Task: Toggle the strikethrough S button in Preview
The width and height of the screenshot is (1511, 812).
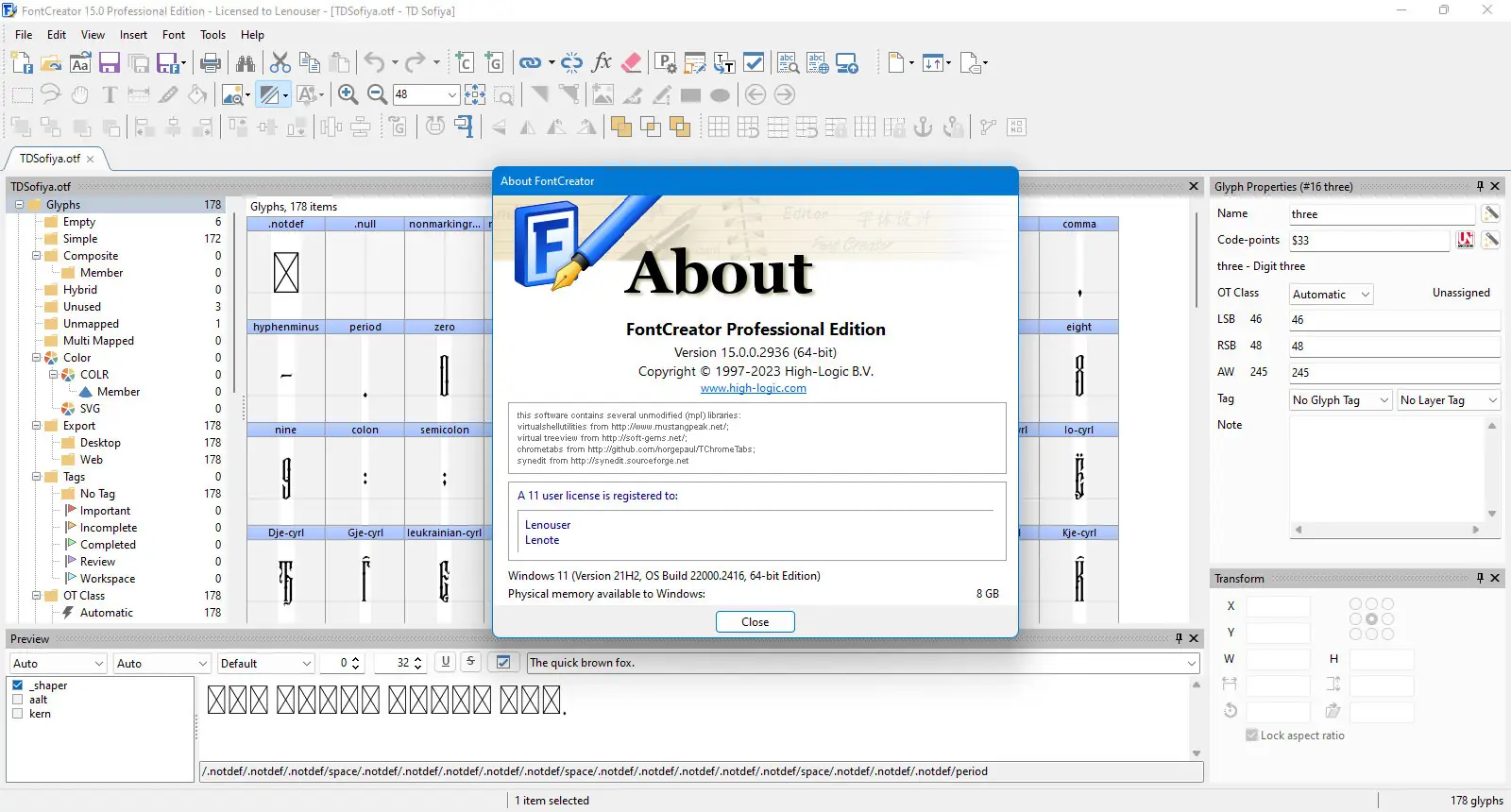Action: coord(470,662)
